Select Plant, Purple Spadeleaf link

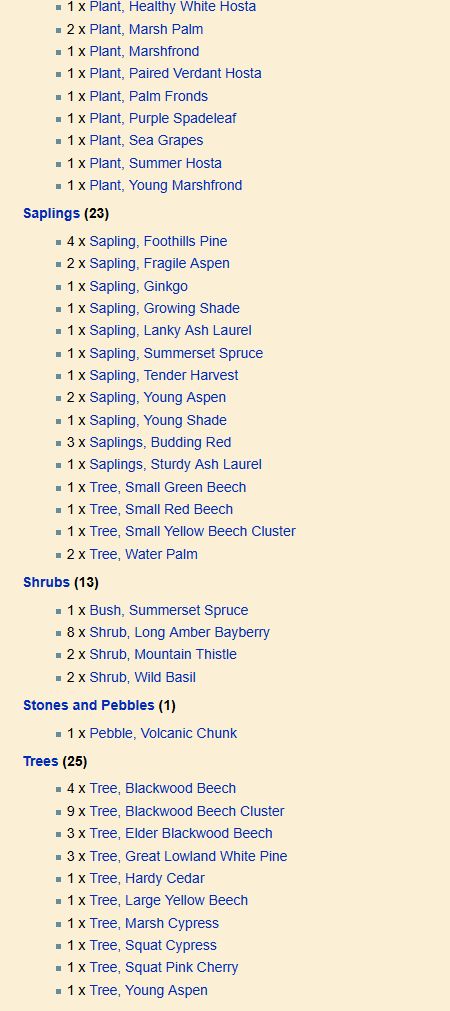pos(163,119)
